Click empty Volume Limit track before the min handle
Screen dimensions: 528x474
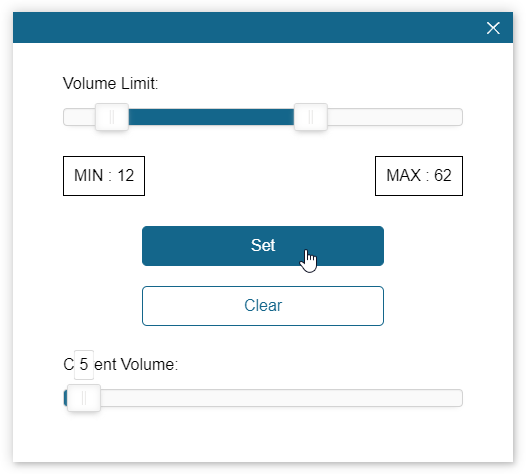(79, 117)
